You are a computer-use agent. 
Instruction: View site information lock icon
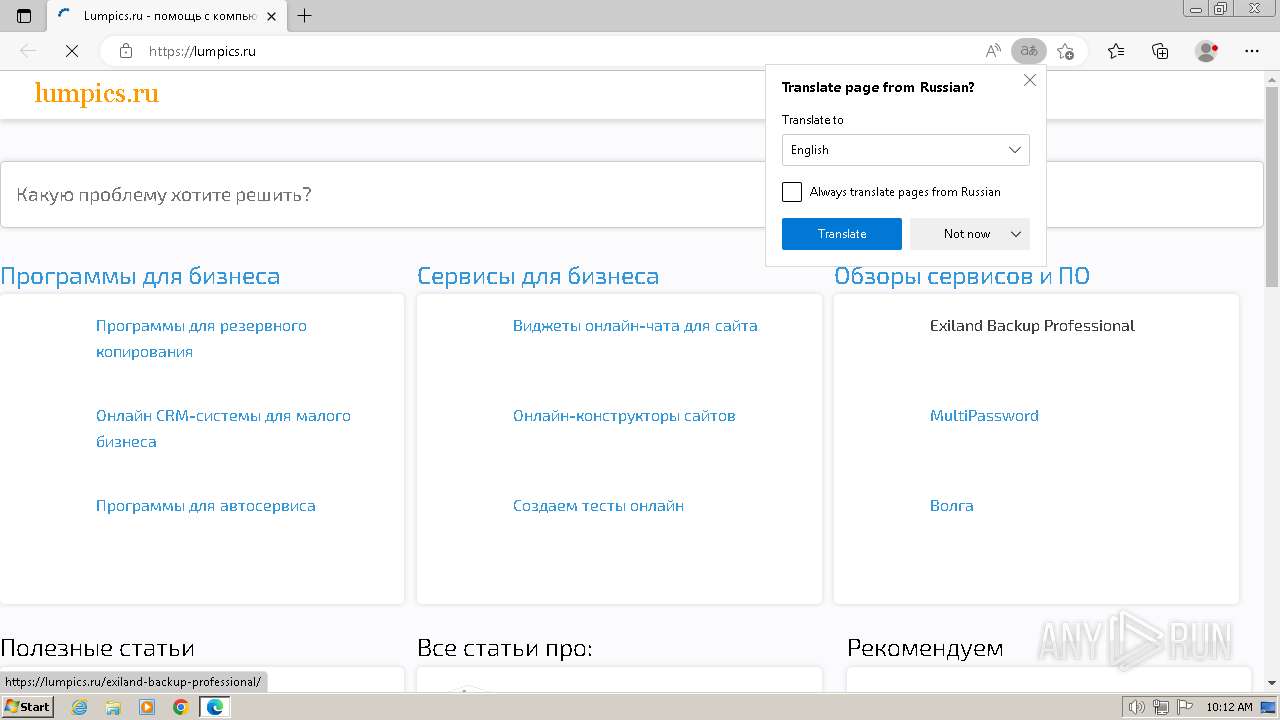coord(126,51)
